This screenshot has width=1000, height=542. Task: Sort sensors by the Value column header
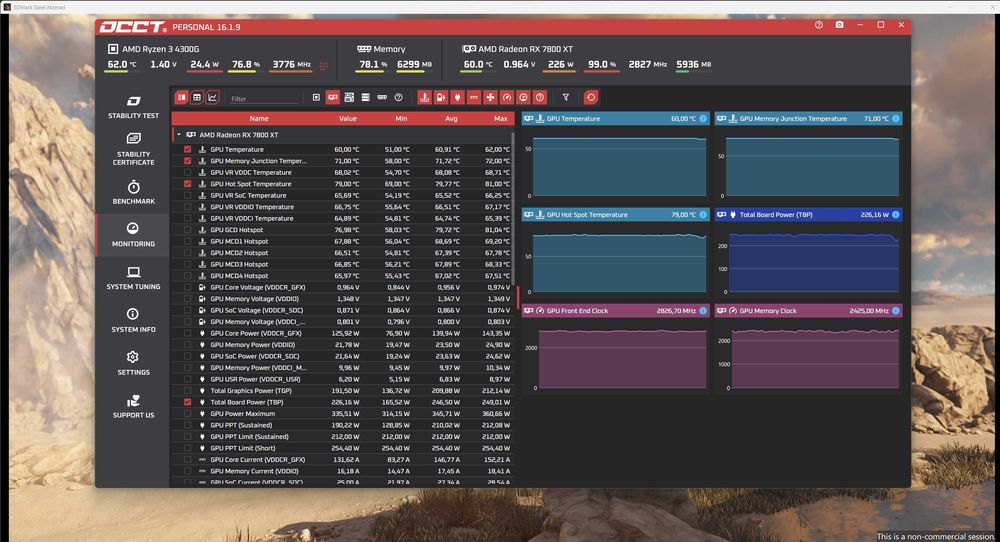(x=348, y=119)
